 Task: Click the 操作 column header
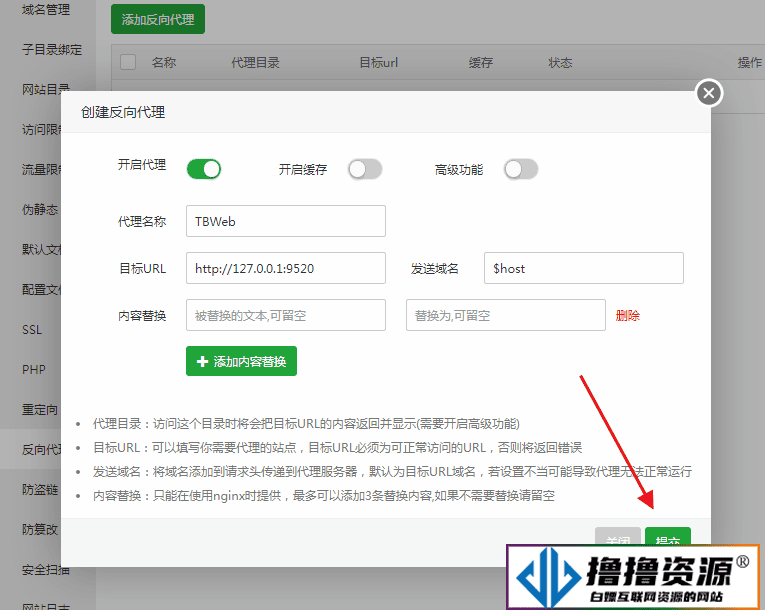(x=750, y=62)
